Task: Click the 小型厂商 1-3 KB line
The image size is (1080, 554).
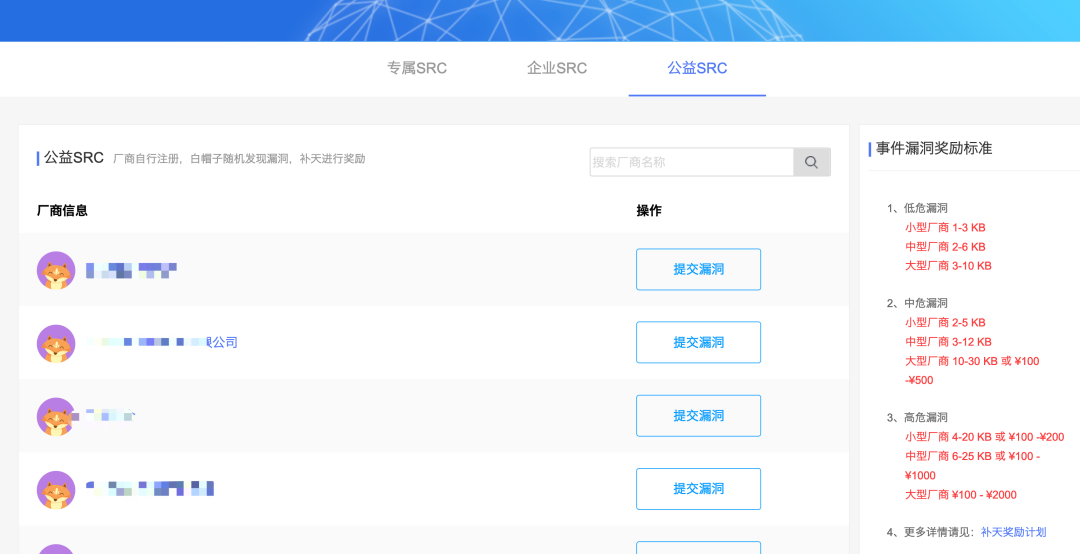Action: tap(945, 227)
